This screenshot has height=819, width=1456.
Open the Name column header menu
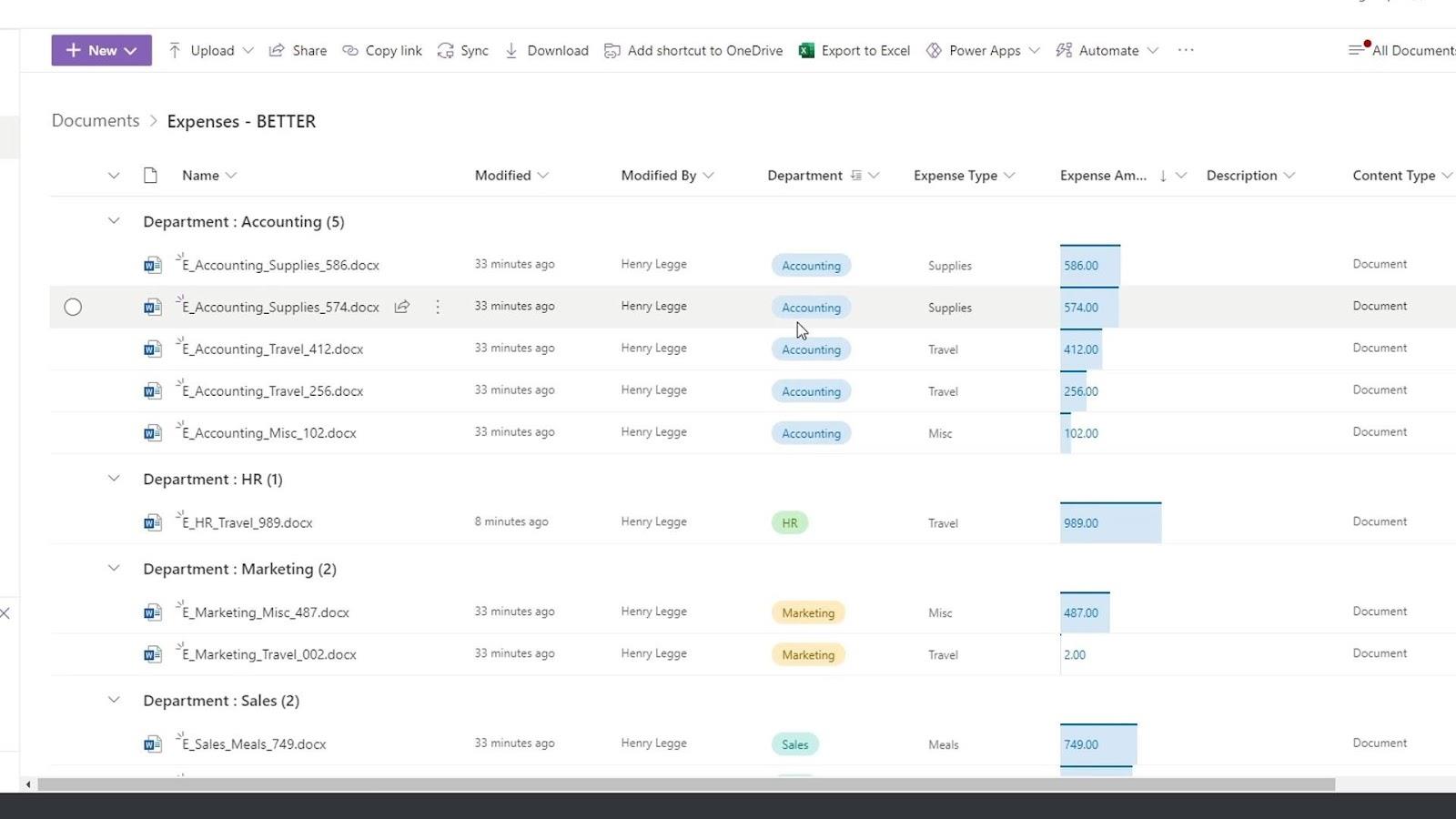pyautogui.click(x=208, y=175)
